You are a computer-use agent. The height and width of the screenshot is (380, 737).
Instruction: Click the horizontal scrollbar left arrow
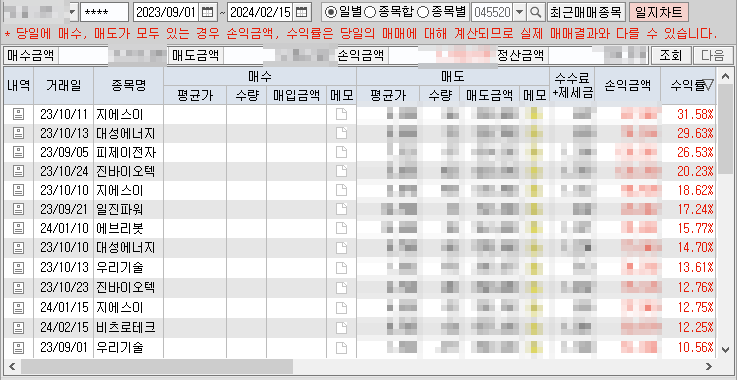click(12, 366)
